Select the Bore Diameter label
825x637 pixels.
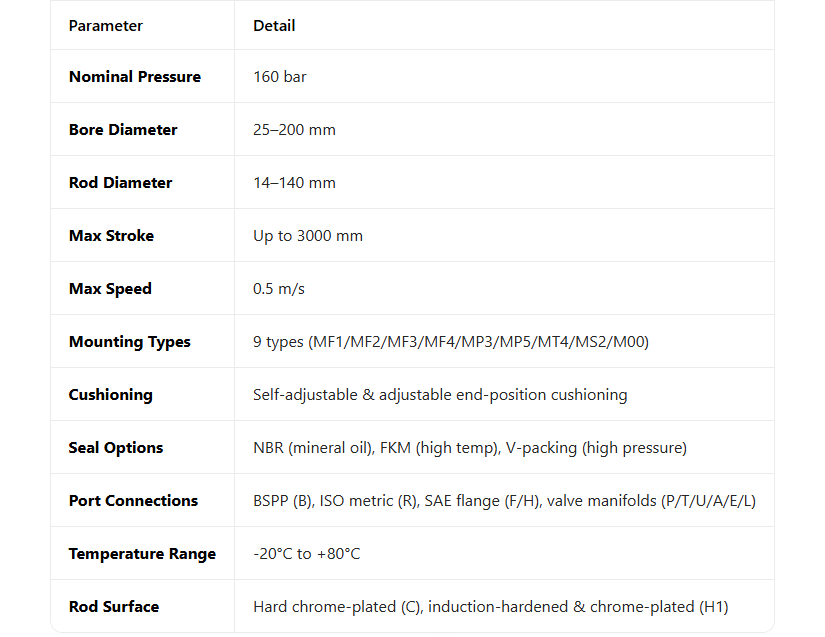[x=123, y=130]
